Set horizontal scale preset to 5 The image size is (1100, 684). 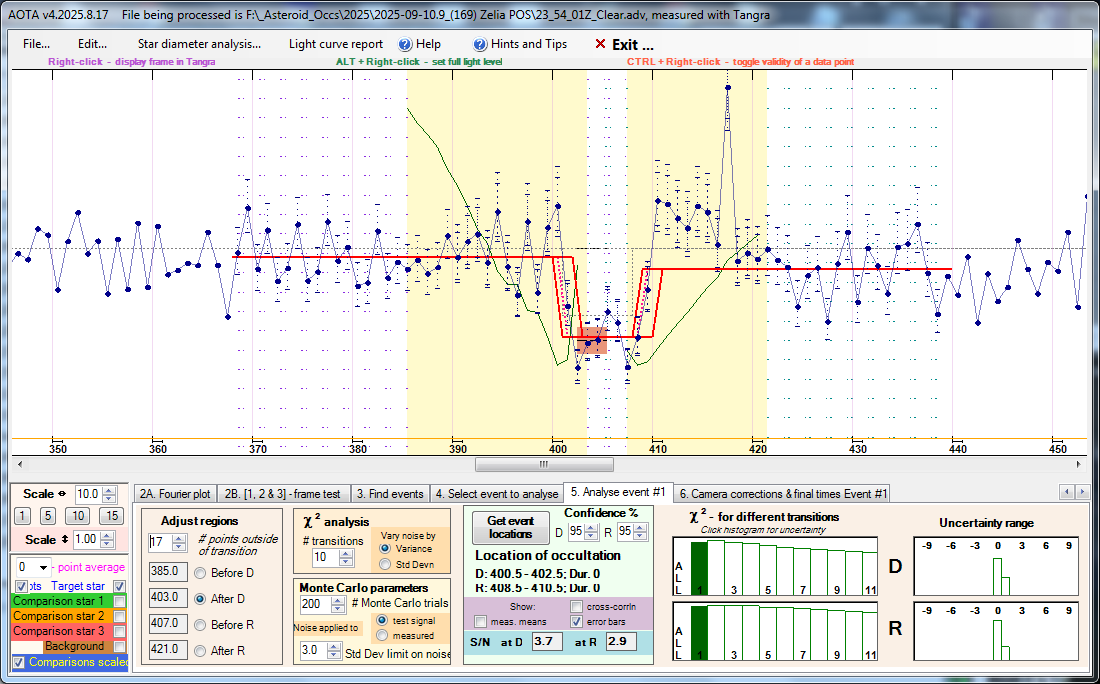point(48,516)
